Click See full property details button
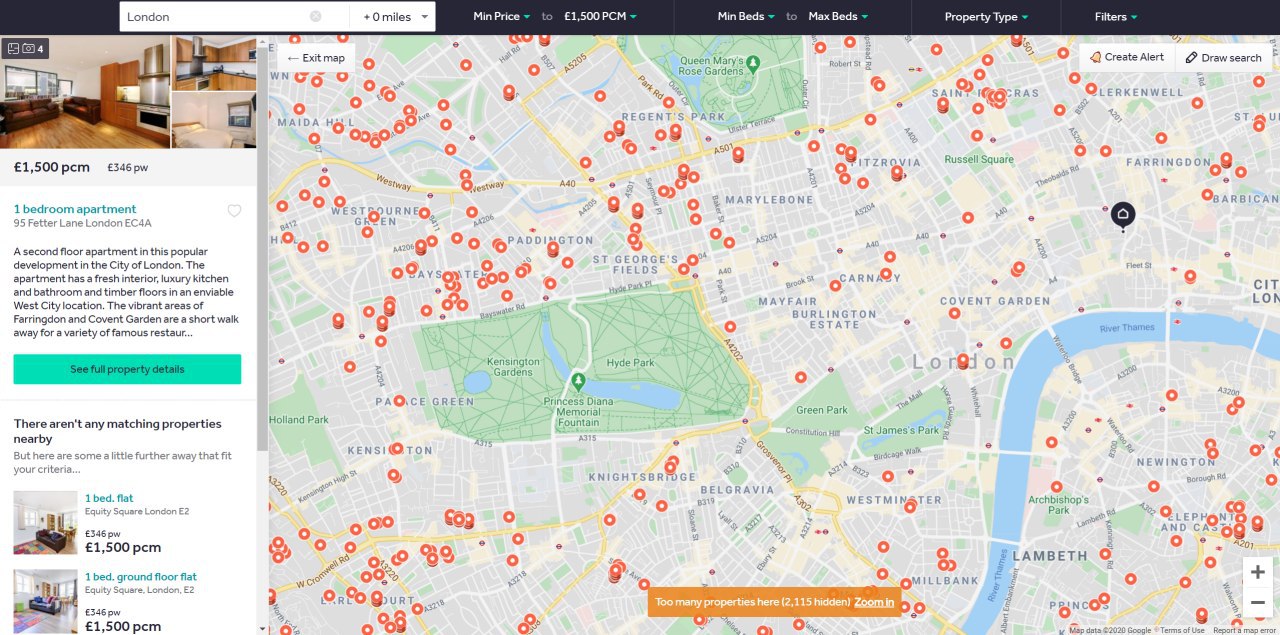This screenshot has width=1280, height=635. pos(127,369)
